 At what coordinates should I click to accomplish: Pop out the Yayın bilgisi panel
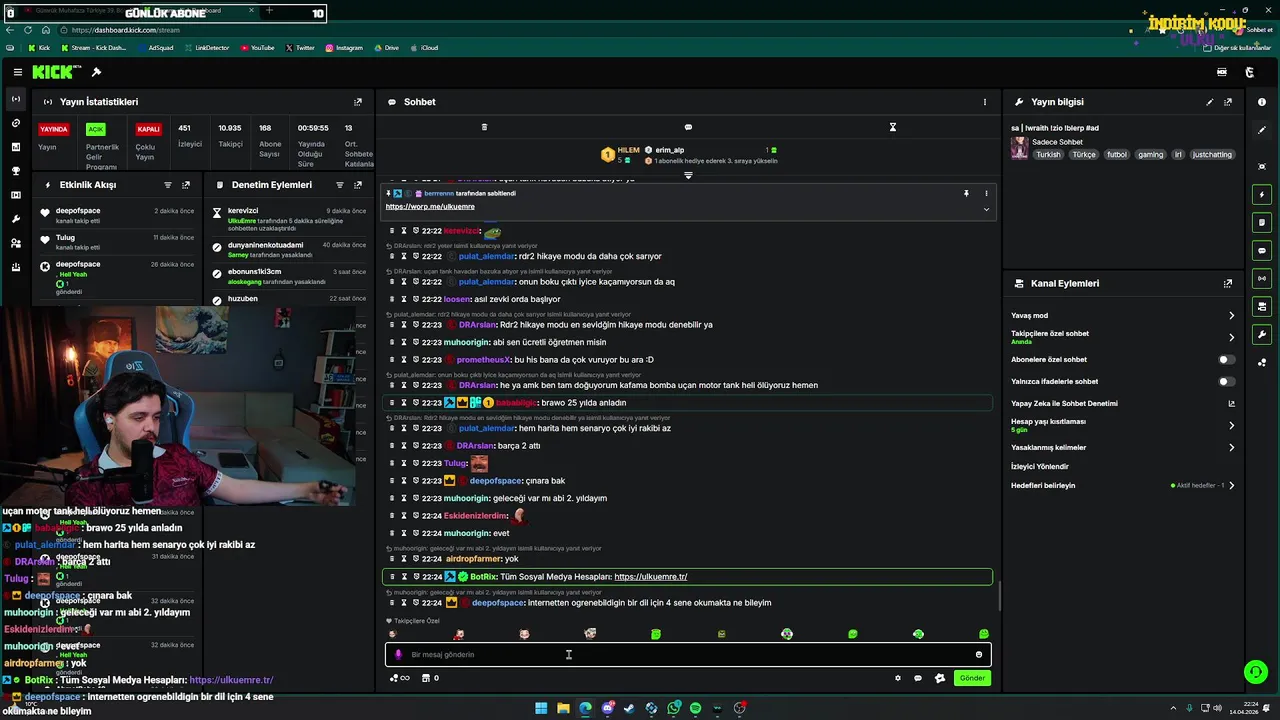(x=1228, y=102)
